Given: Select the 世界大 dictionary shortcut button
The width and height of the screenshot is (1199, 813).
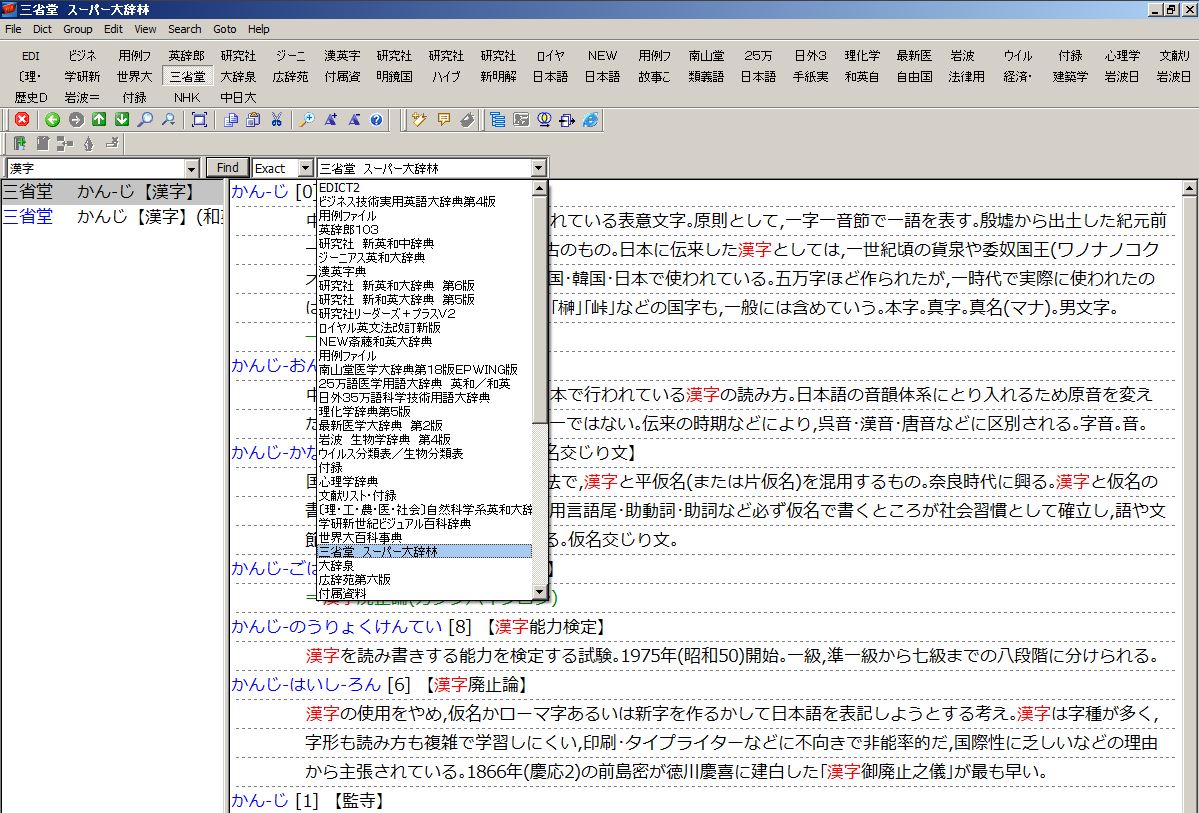Looking at the screenshot, I should [x=135, y=76].
